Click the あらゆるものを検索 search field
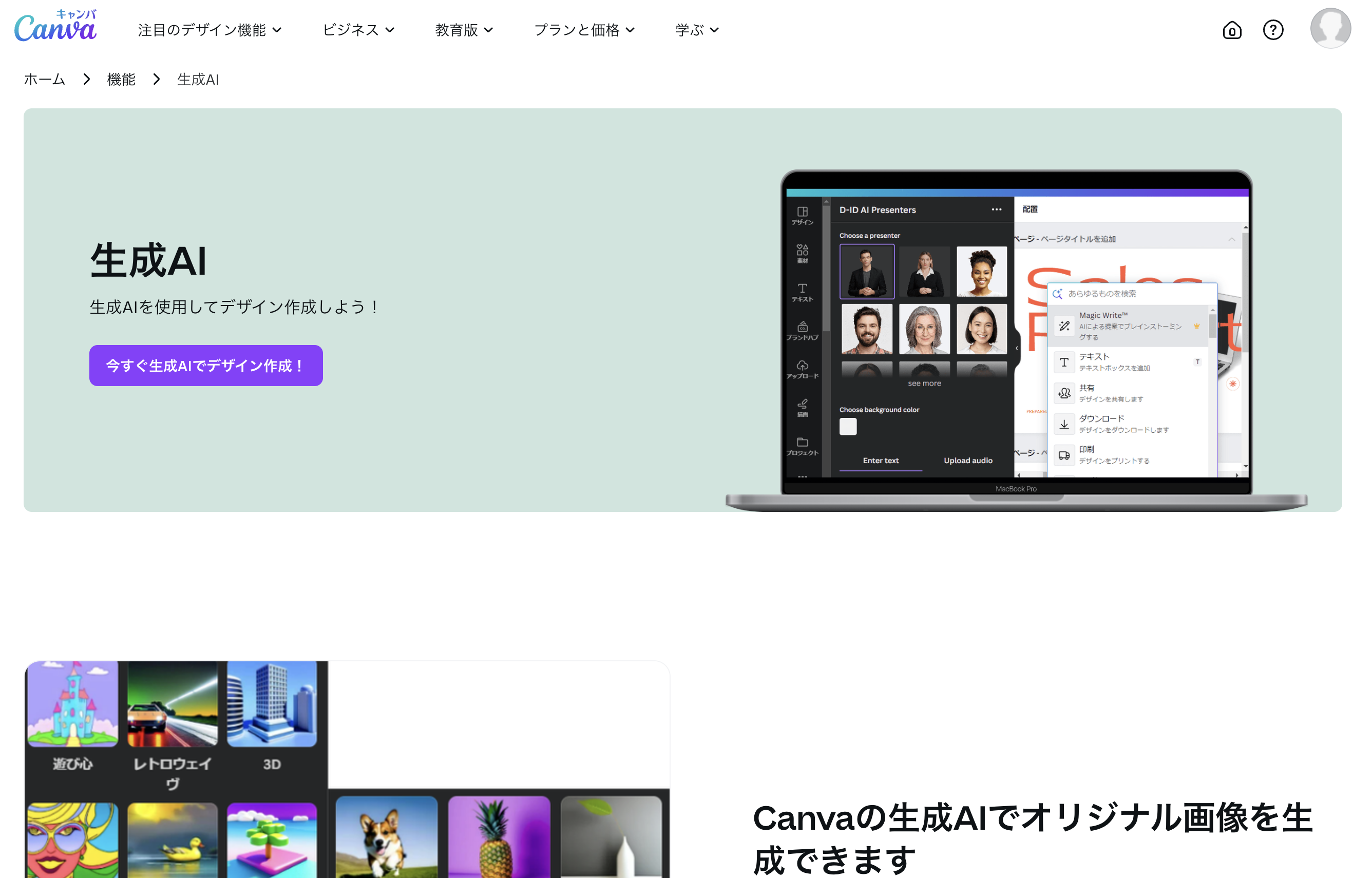The width and height of the screenshot is (1372, 878). click(1132, 294)
